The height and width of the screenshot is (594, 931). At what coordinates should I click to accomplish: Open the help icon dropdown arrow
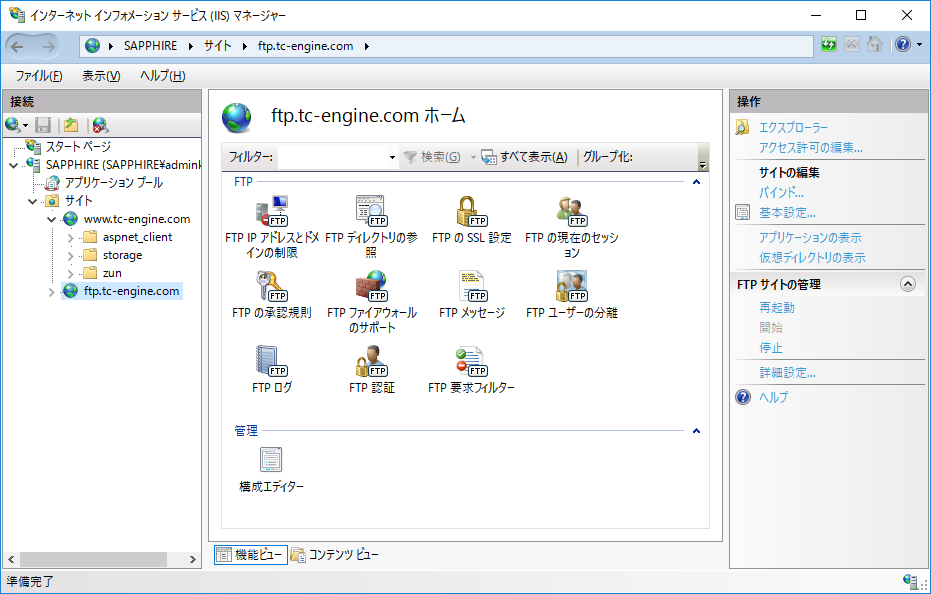point(919,45)
